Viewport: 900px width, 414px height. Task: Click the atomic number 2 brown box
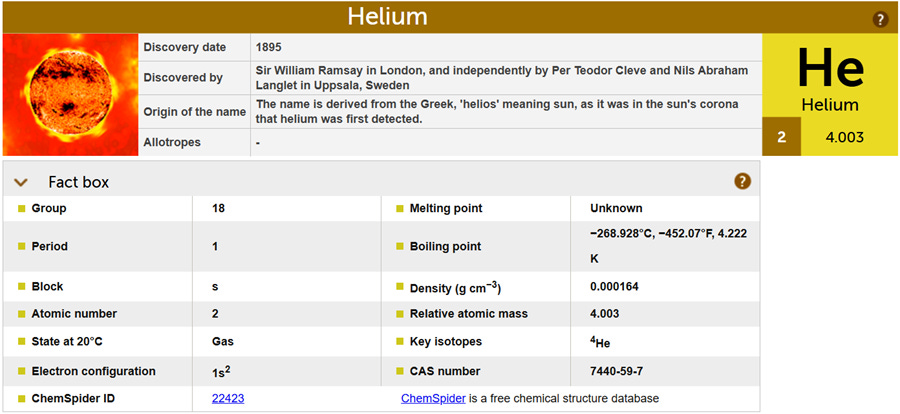[x=781, y=137]
